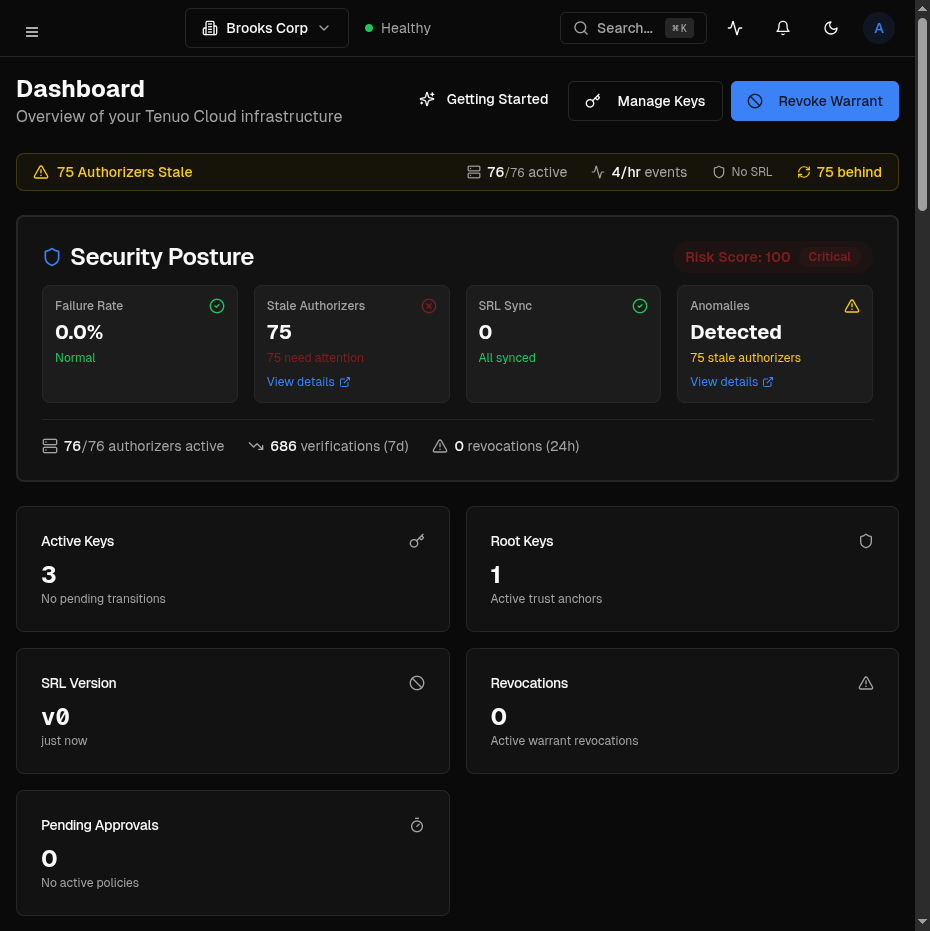Click the timer icon on Pending Approvals card
The width and height of the screenshot is (930, 931).
point(417,825)
